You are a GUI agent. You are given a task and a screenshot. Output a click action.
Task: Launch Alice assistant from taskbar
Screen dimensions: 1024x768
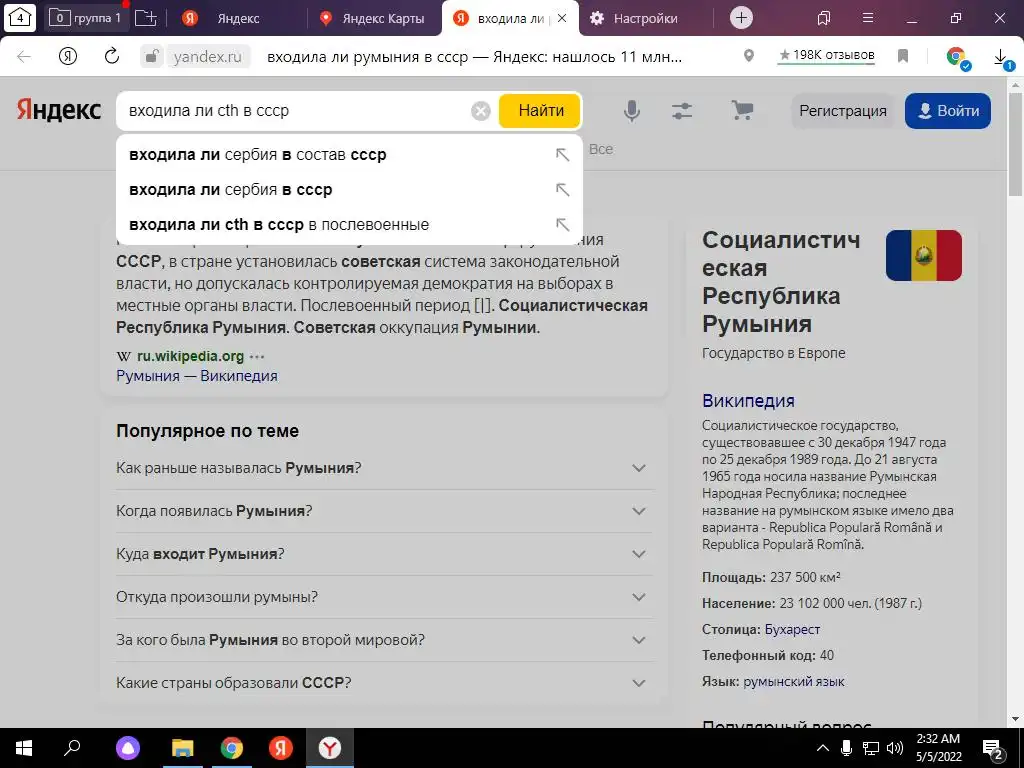128,748
